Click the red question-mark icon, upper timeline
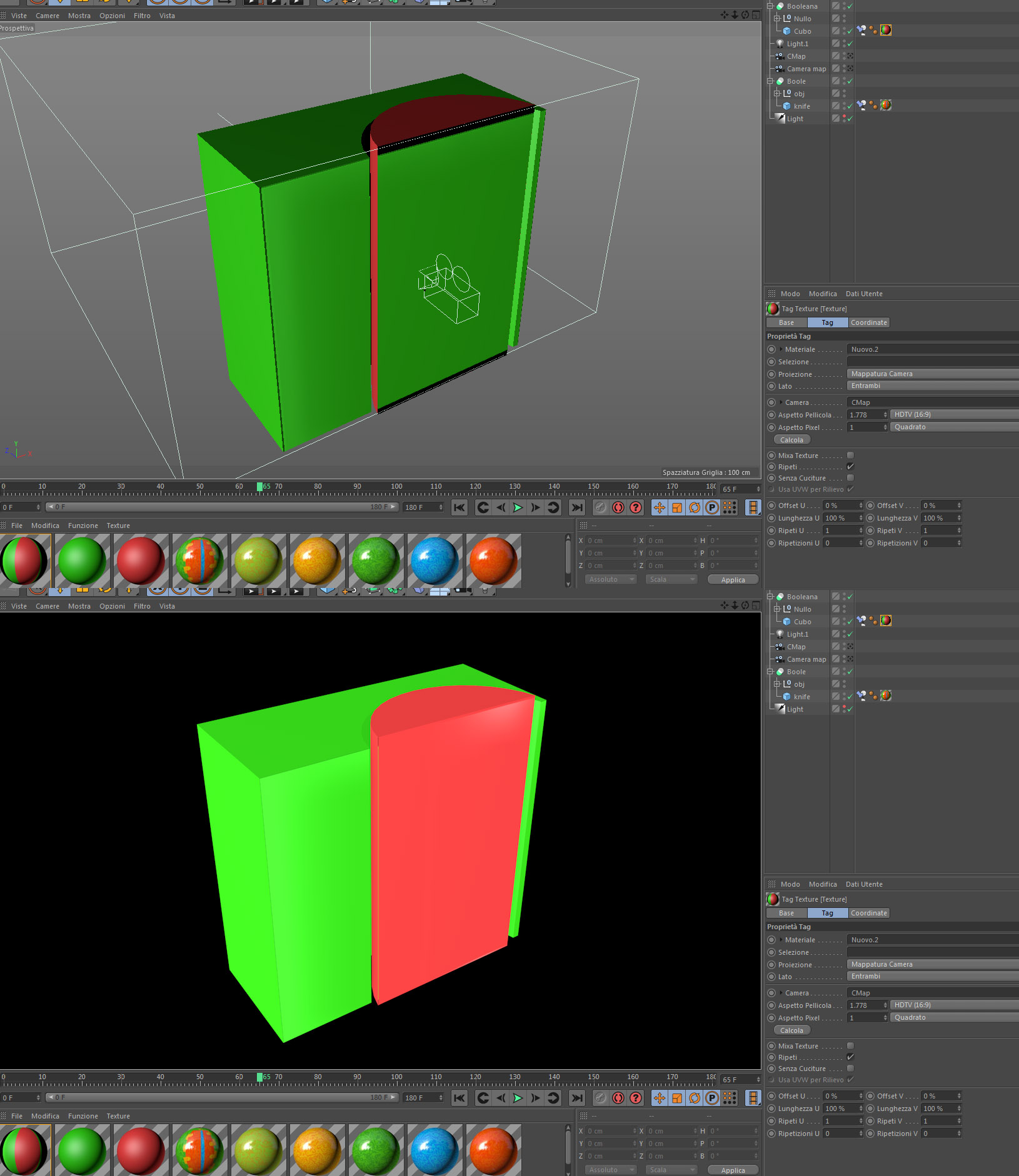This screenshot has height=1176, width=1019. pos(636,507)
